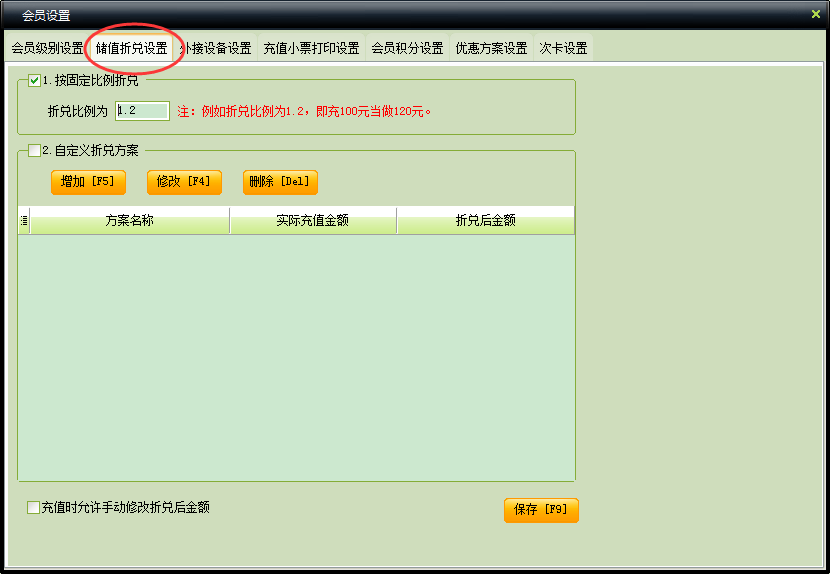Click the 方案名称 column header
830x574 pixels.
click(130, 220)
